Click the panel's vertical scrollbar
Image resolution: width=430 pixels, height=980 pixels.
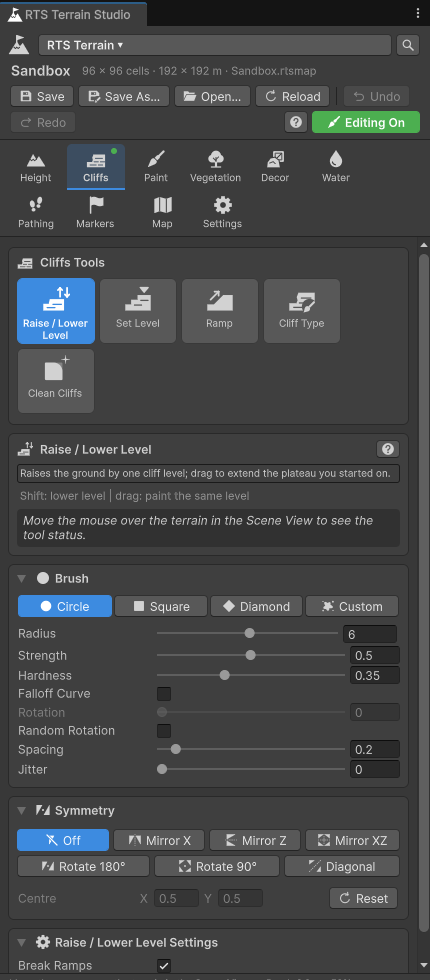coord(424,591)
